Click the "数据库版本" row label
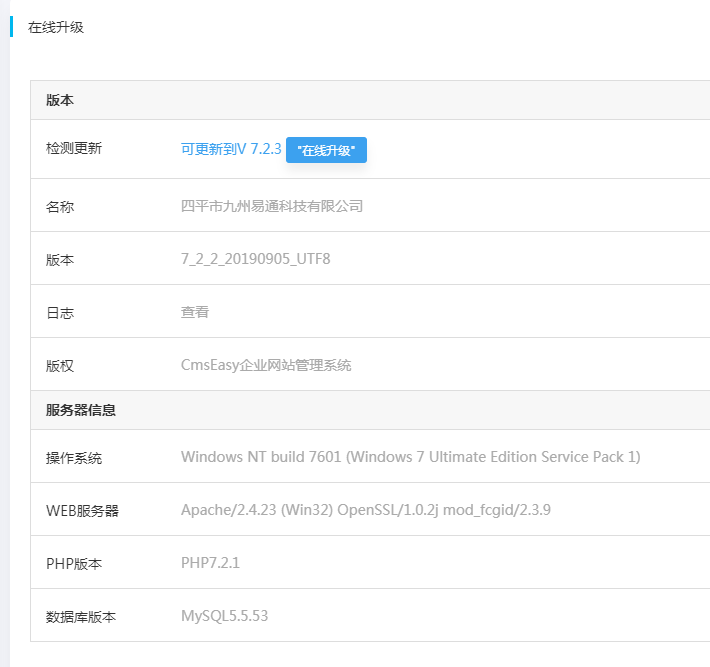The image size is (710, 667). pyautogui.click(x=81, y=617)
